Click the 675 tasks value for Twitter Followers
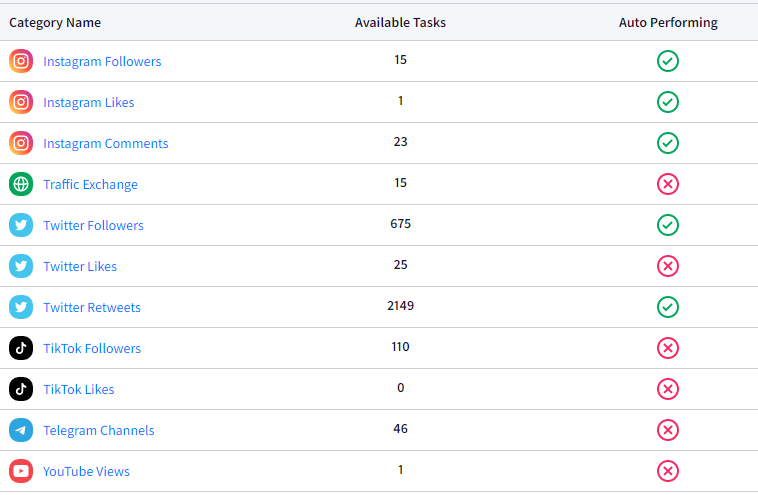The image size is (758, 495). 400,224
